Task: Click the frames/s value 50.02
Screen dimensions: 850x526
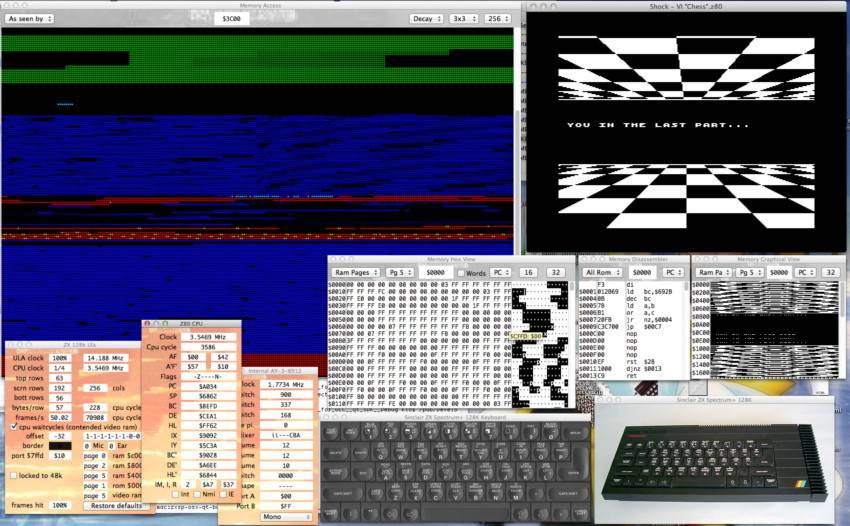Action: pos(60,418)
